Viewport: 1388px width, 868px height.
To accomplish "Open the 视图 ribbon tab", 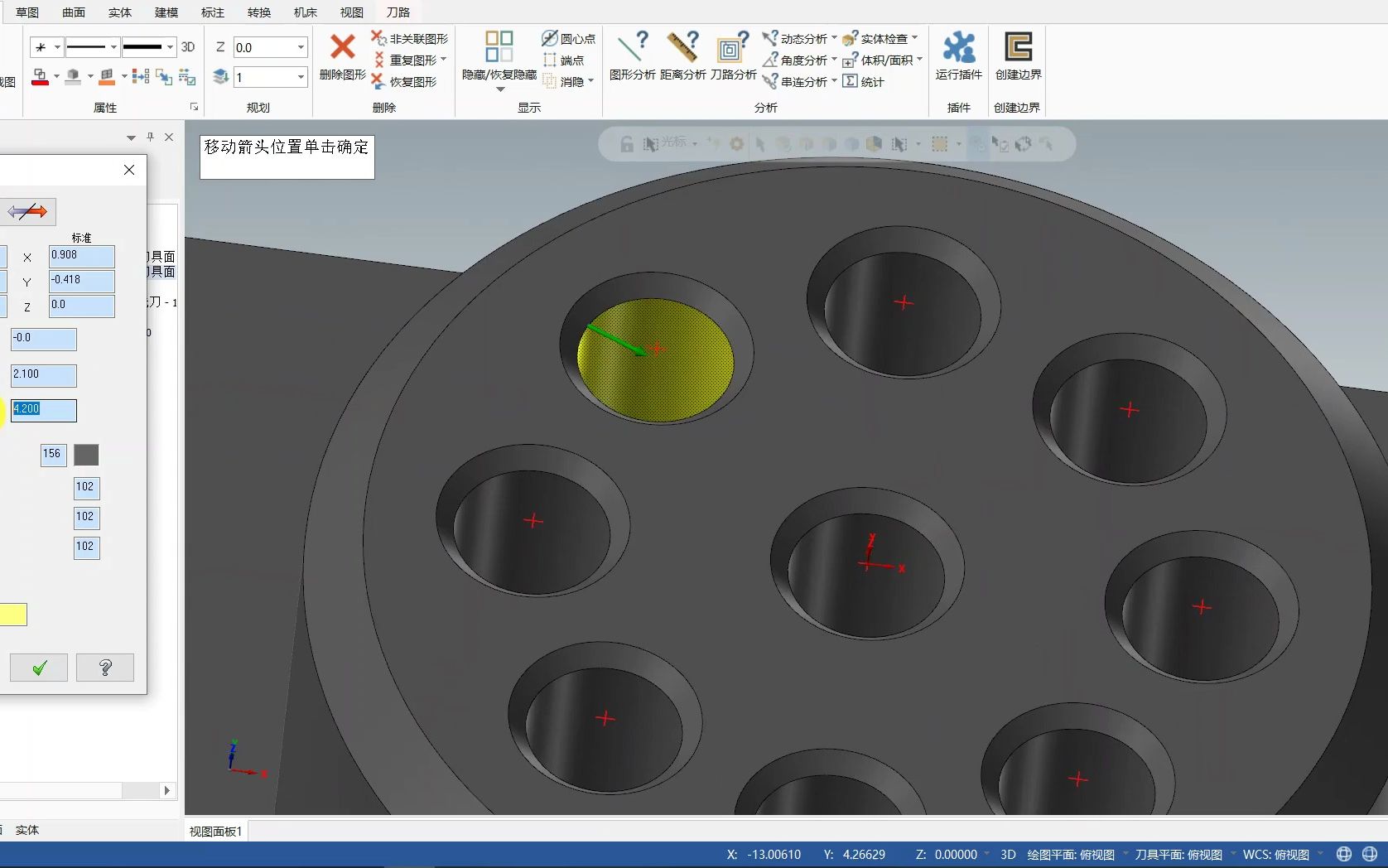I will coord(352,12).
